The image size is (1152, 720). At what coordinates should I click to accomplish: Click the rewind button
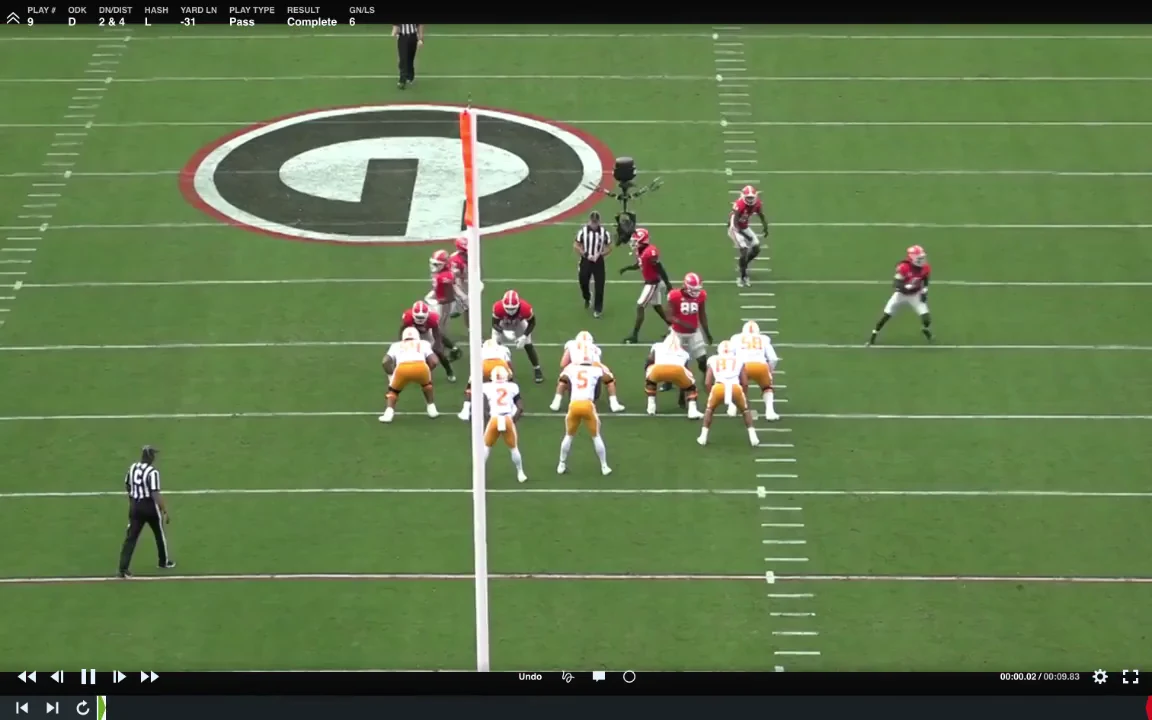(x=26, y=677)
